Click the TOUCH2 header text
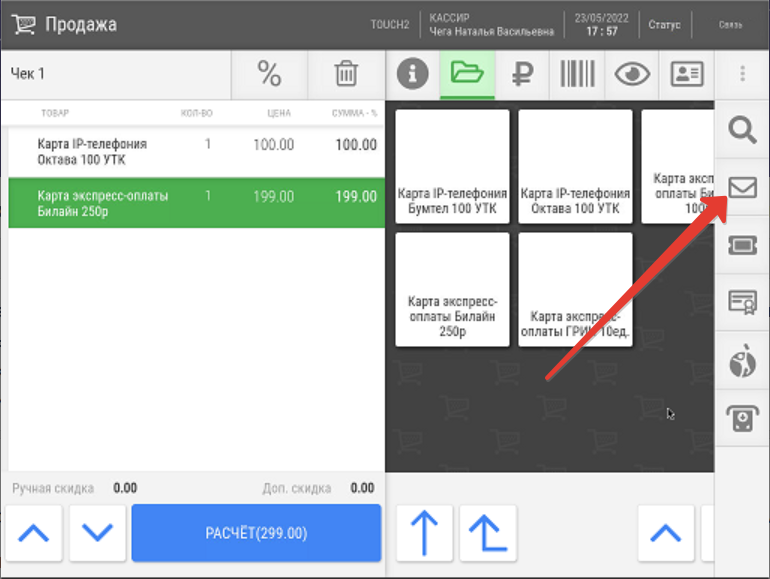 [x=390, y=25]
